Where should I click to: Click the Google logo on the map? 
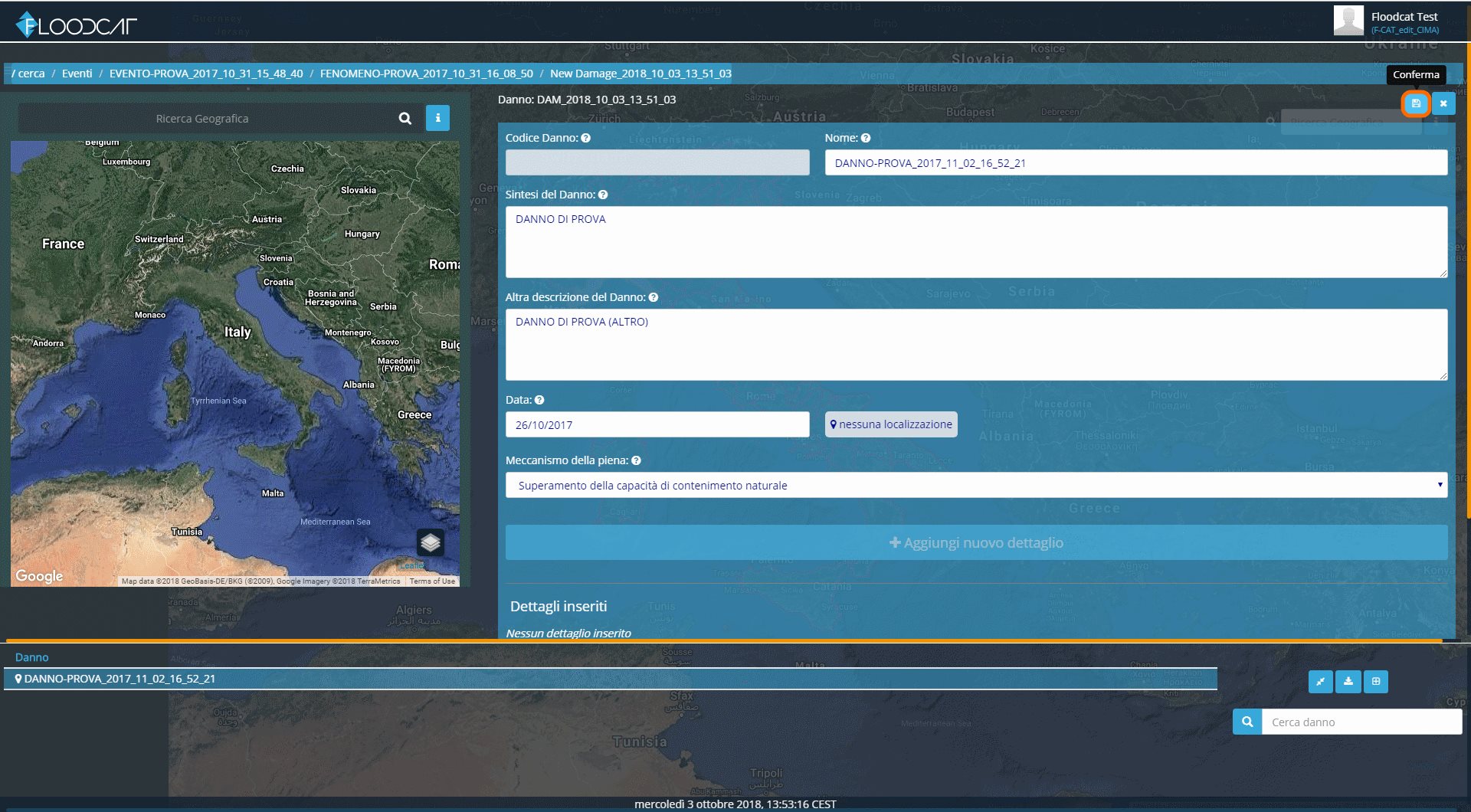click(x=39, y=576)
